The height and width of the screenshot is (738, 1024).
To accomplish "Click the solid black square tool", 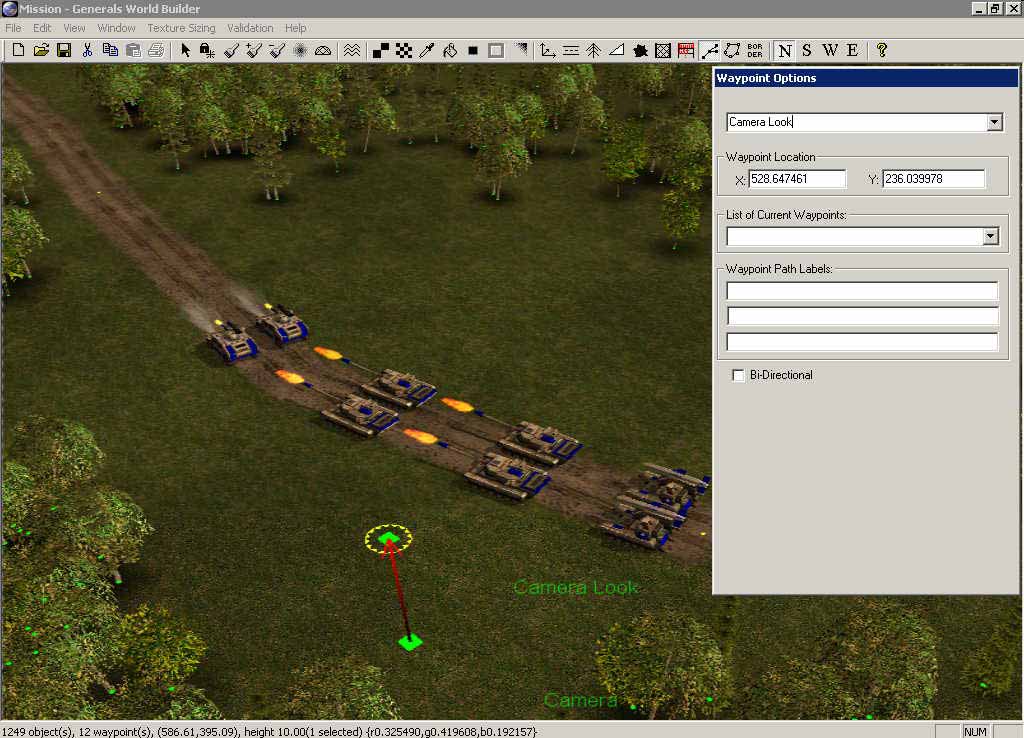I will tap(473, 50).
